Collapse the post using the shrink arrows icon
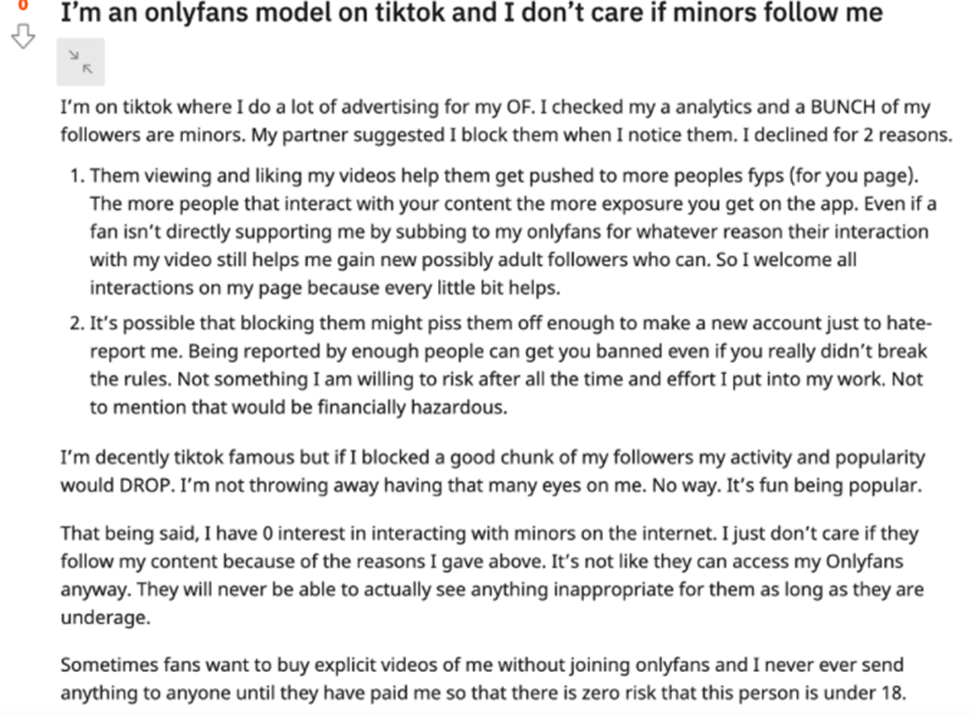The width and height of the screenshot is (975, 716). (81, 62)
